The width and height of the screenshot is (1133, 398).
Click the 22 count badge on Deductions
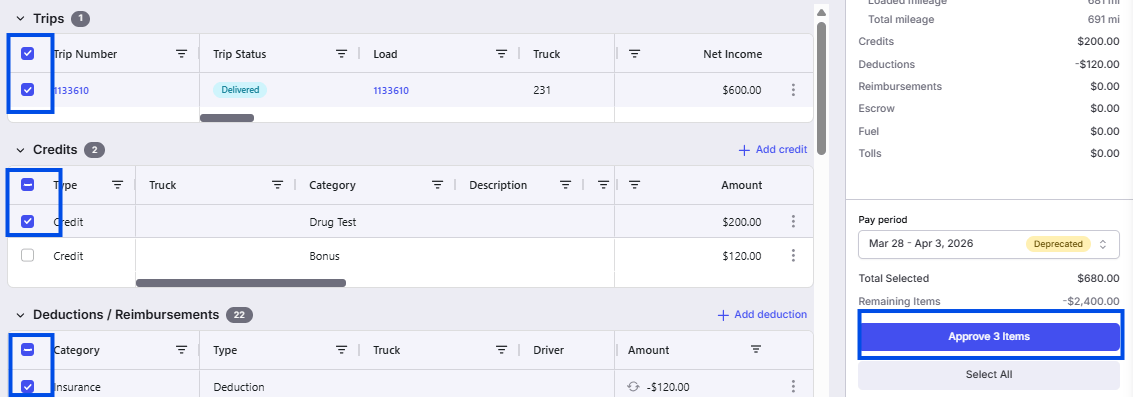(240, 315)
